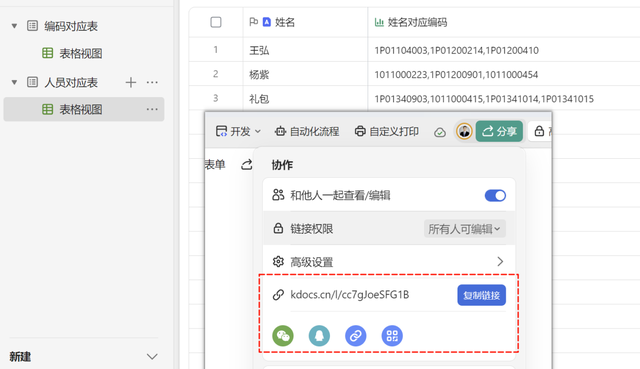Collapse the 编码对应表 tree node
Viewport: 640px width, 369px height.
14,26
